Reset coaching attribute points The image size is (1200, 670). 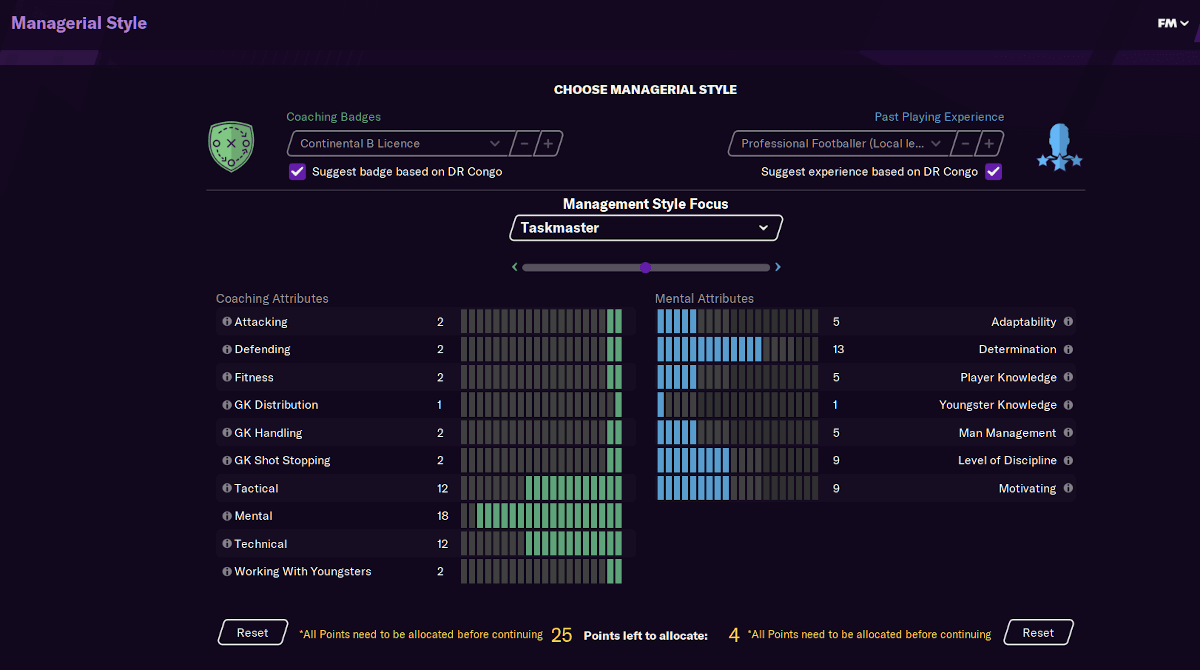(253, 633)
